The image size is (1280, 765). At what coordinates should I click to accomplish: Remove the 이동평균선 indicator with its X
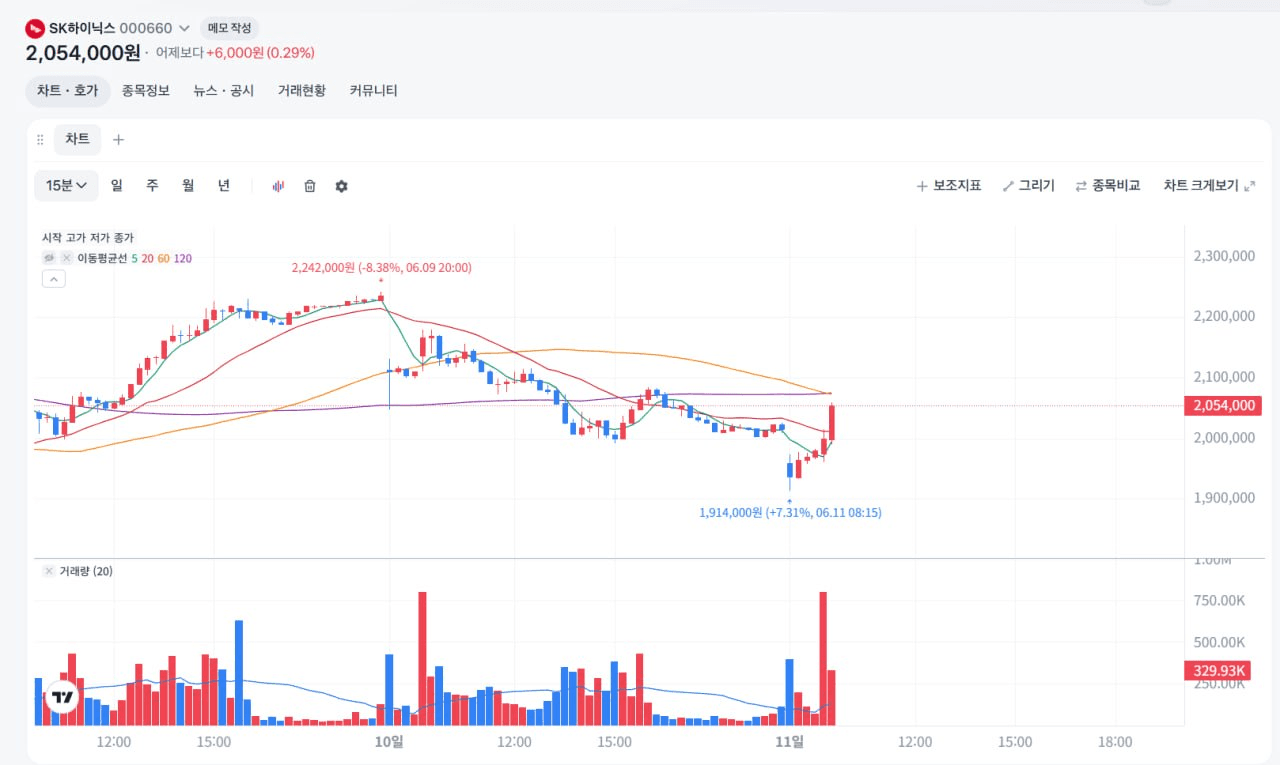[66, 258]
